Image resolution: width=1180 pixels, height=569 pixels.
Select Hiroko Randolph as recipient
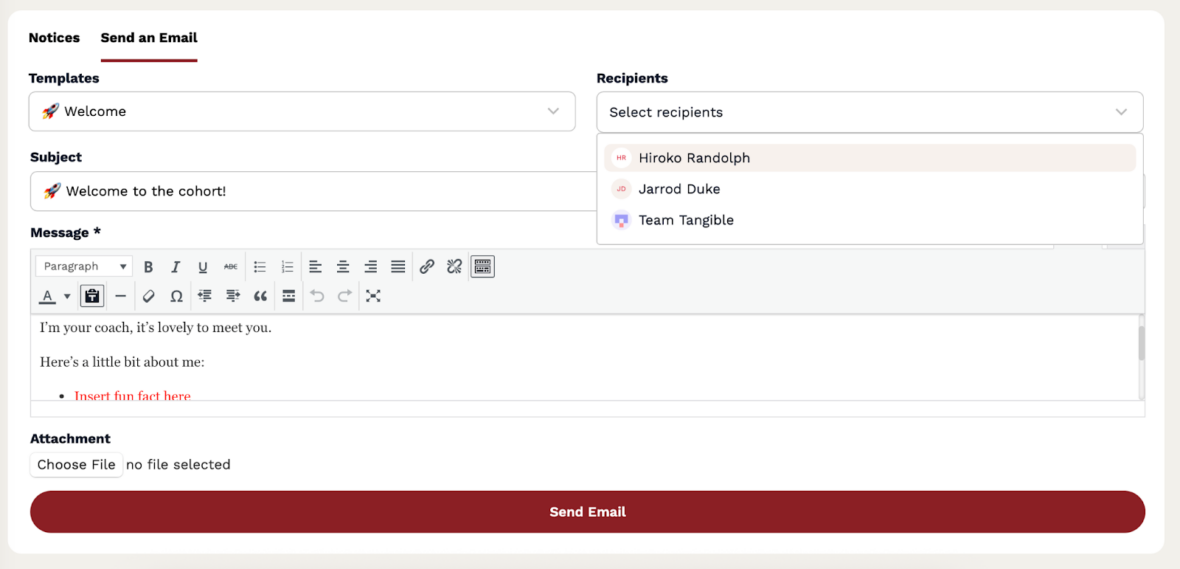[694, 158]
